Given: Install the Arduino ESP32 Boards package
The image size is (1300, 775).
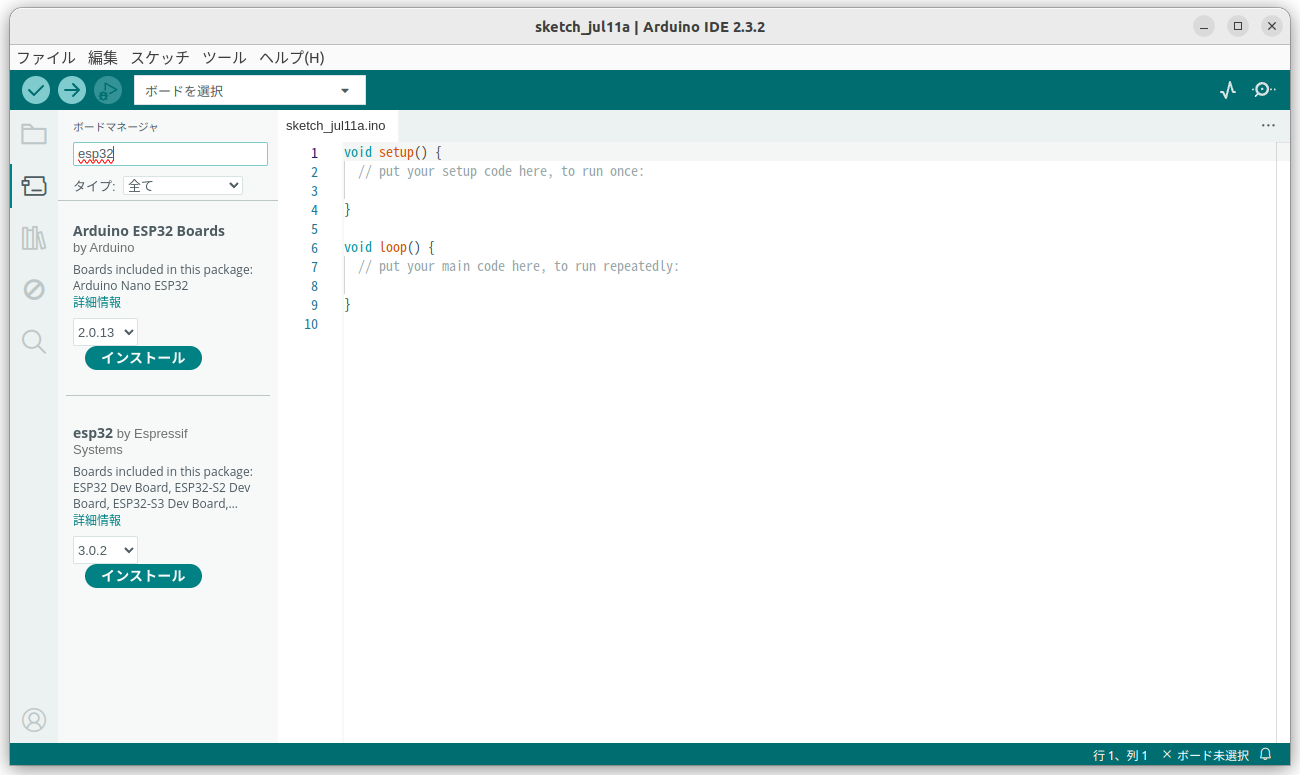Looking at the screenshot, I should click(143, 357).
